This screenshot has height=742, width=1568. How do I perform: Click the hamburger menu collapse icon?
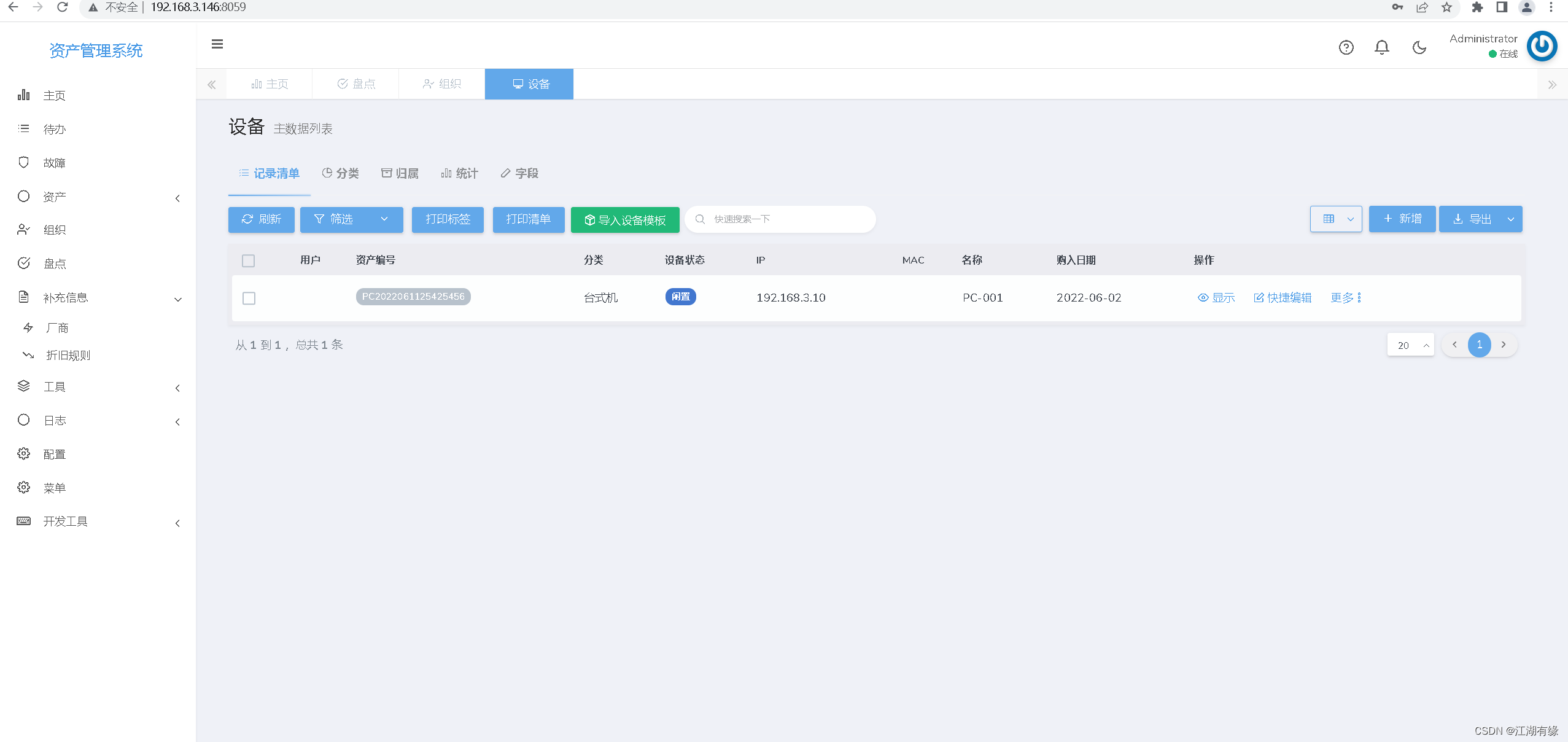pos(217,44)
